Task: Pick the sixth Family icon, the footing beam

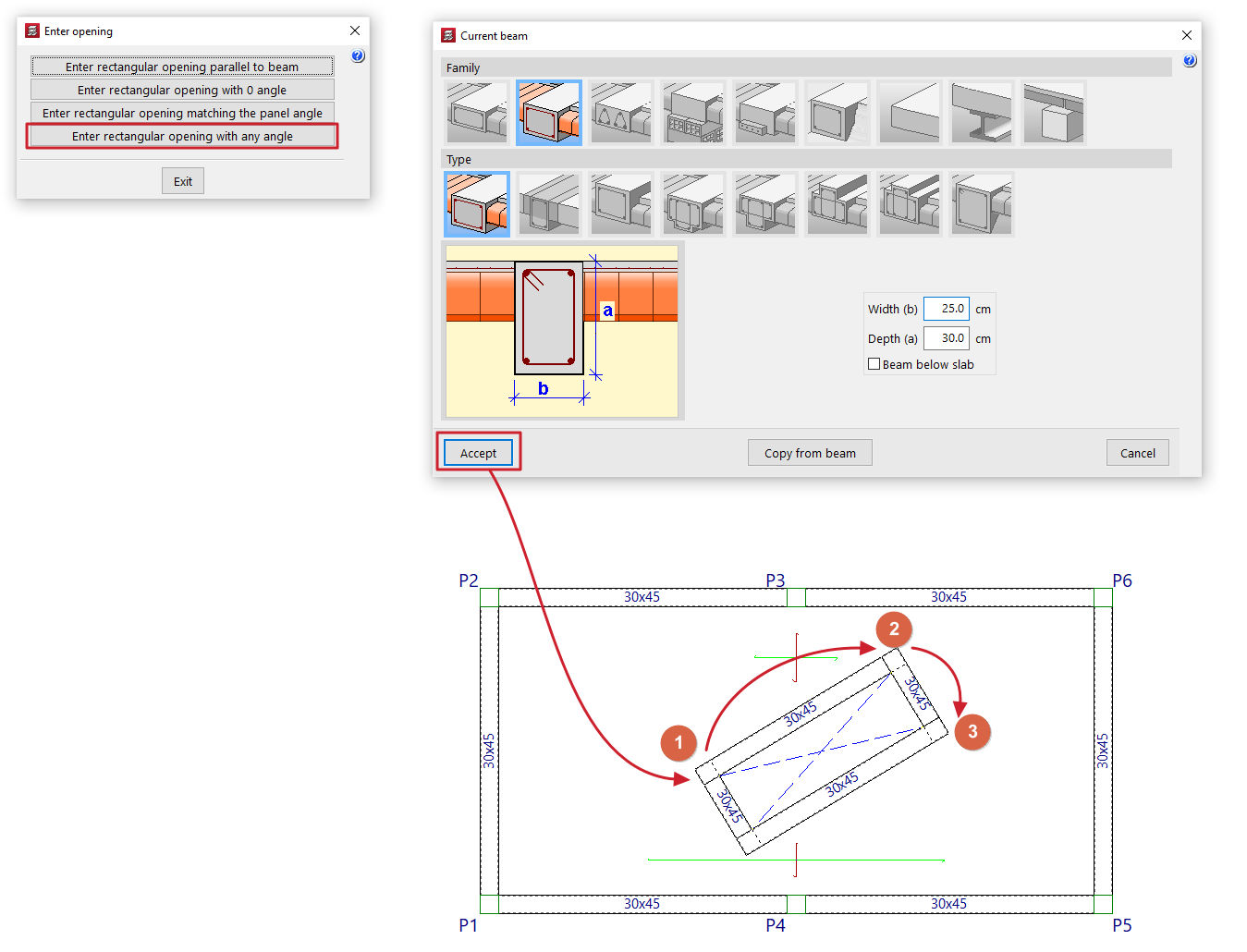Action: [x=837, y=113]
